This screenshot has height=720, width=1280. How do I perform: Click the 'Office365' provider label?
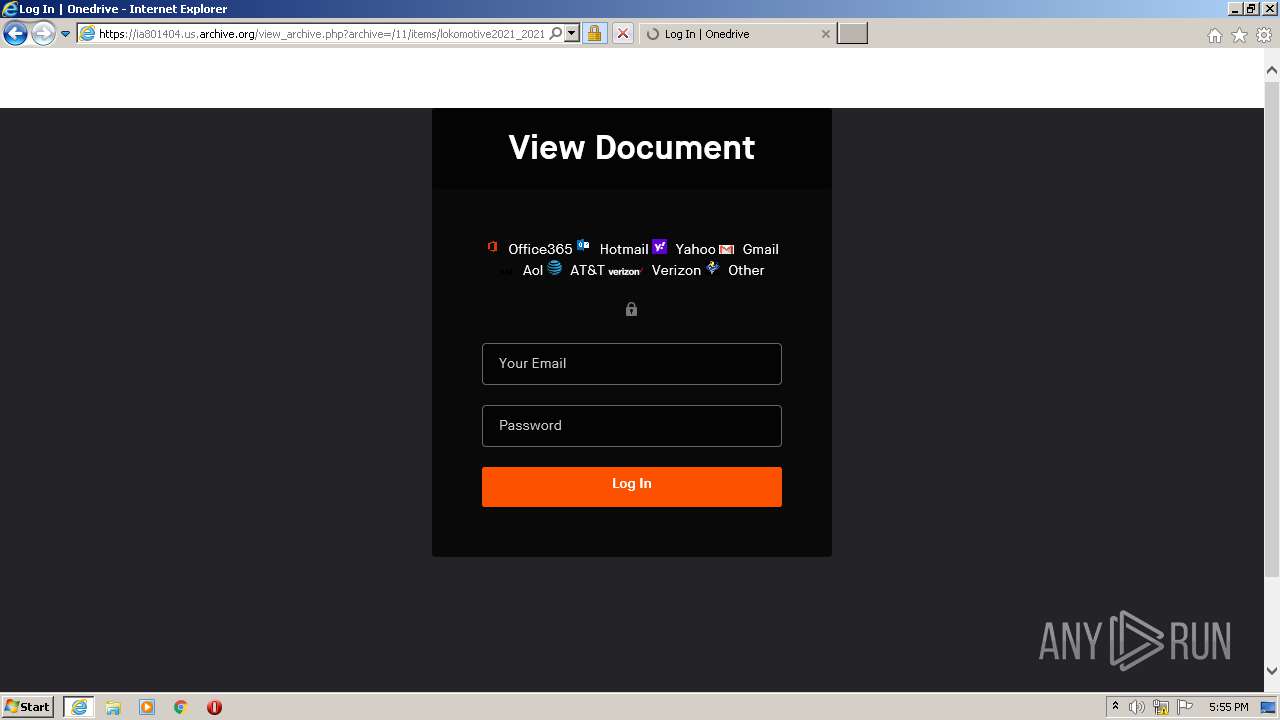pyautogui.click(x=540, y=249)
